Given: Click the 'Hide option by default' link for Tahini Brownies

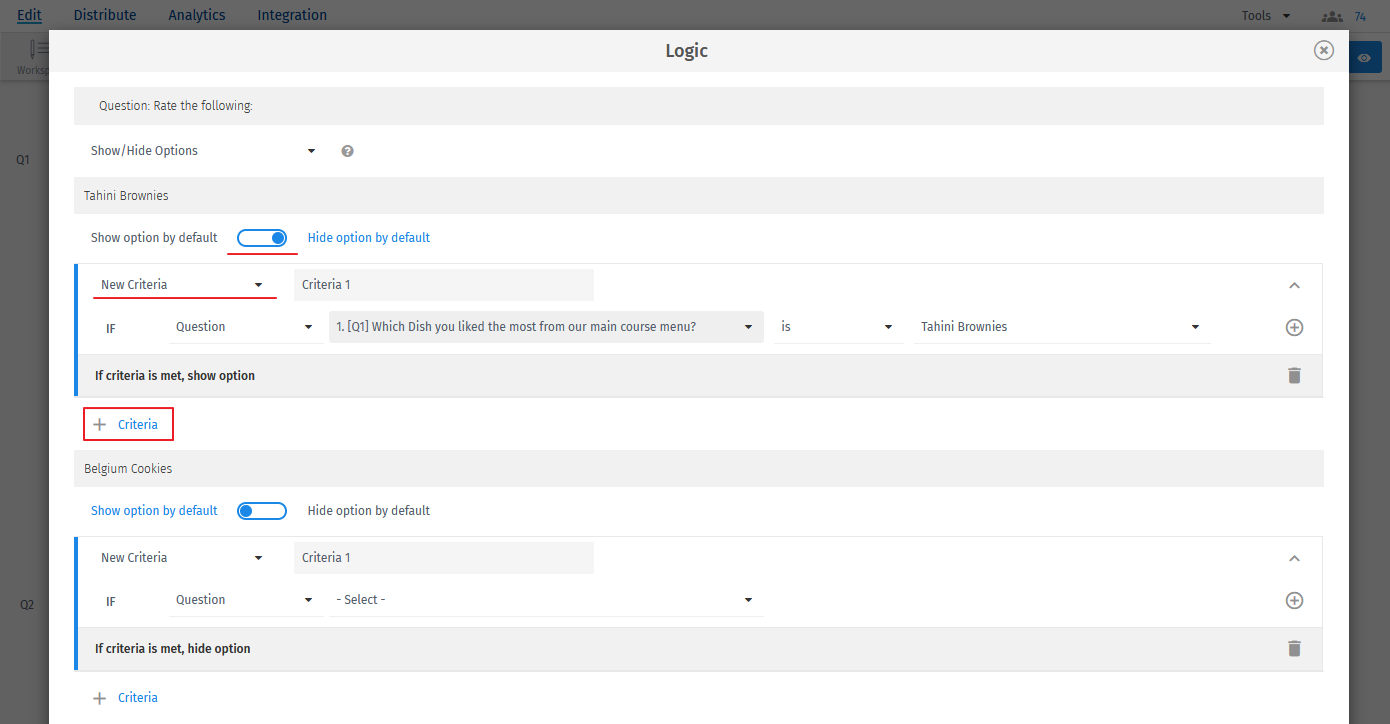Looking at the screenshot, I should 368,237.
